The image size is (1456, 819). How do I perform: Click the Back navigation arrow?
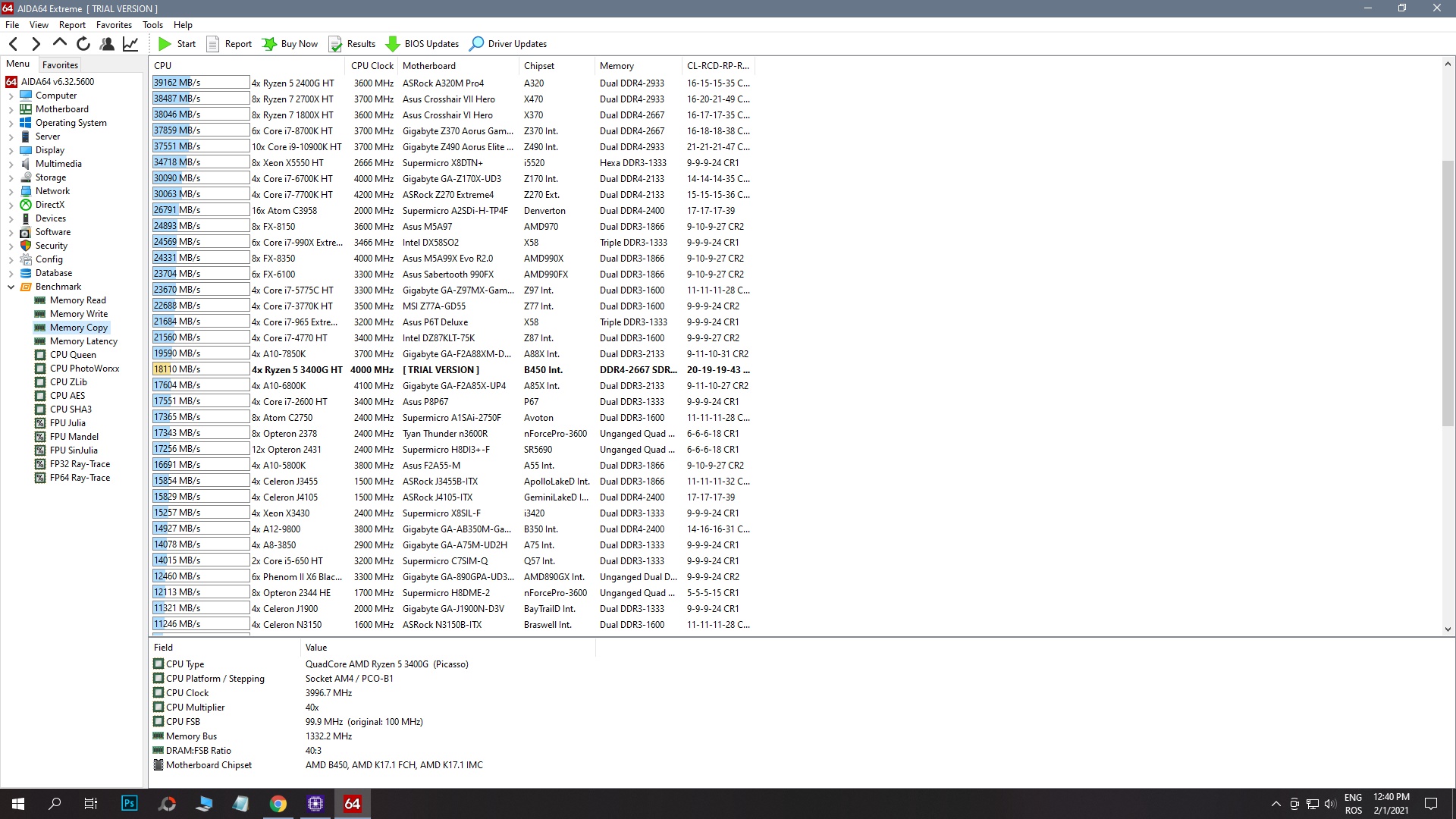13,44
